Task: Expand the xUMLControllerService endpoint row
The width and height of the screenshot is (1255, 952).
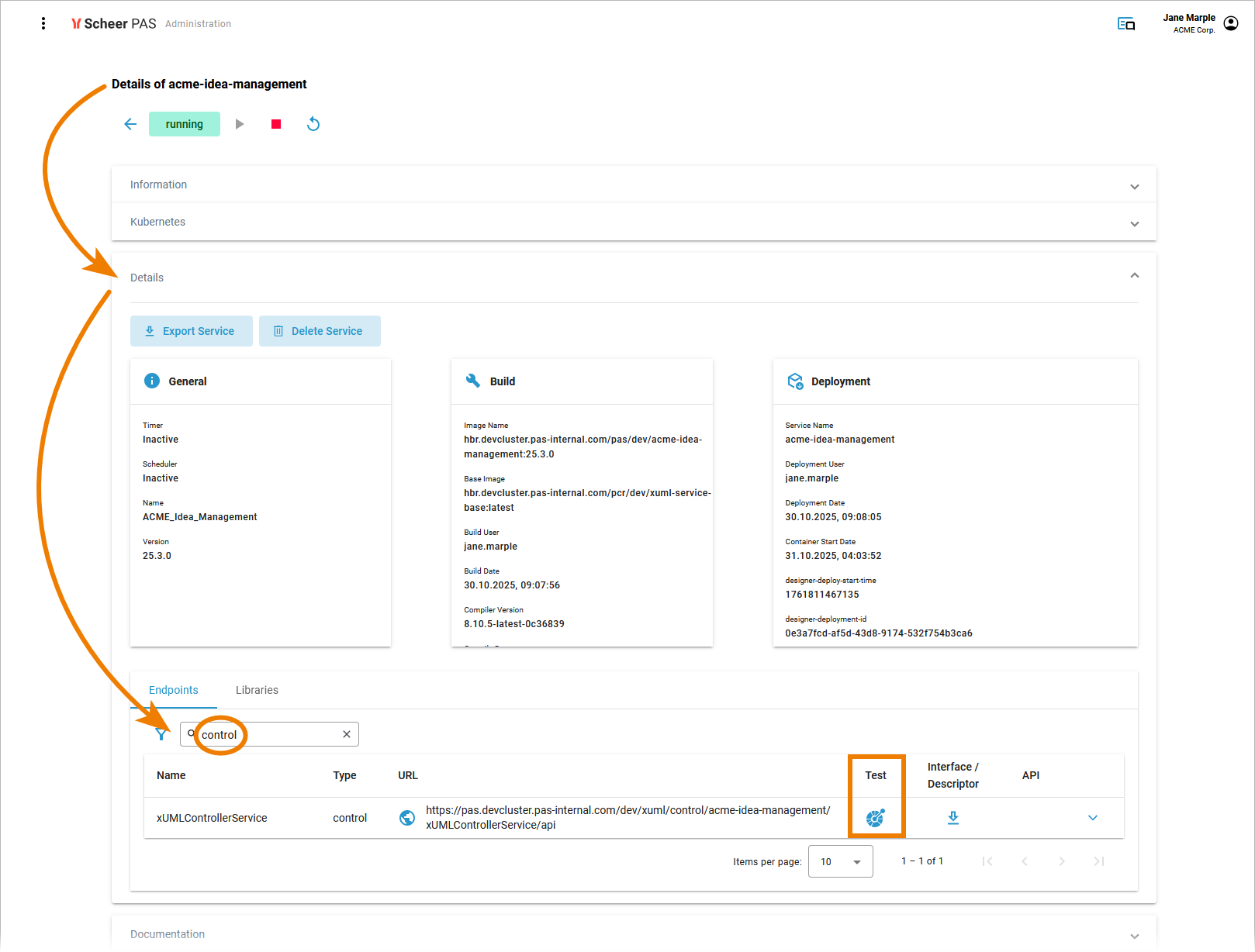Action: click(1093, 818)
